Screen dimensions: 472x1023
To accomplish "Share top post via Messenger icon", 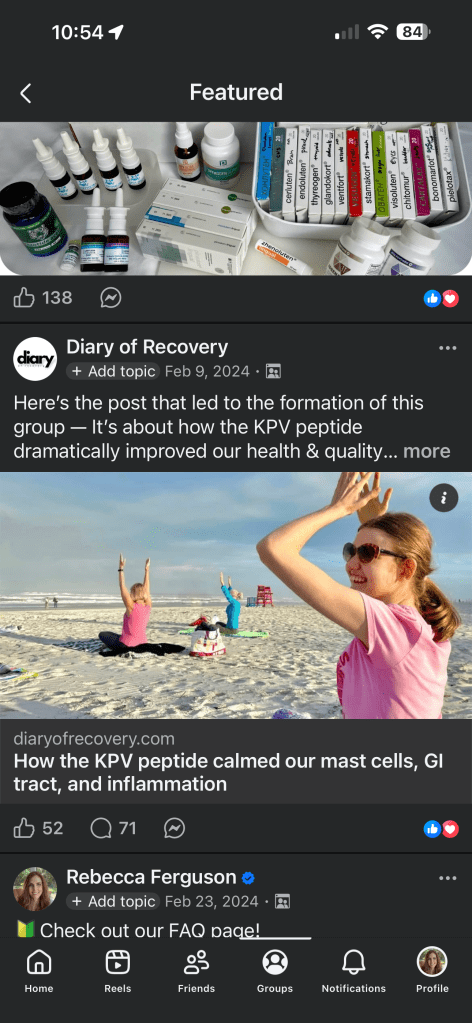I will [x=110, y=298].
